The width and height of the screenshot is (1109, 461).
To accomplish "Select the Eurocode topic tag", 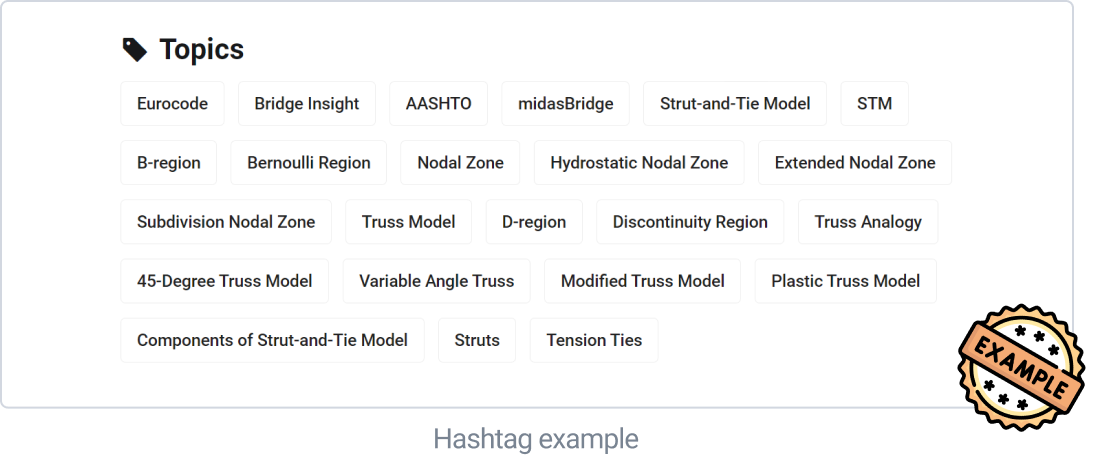I will coord(173,104).
